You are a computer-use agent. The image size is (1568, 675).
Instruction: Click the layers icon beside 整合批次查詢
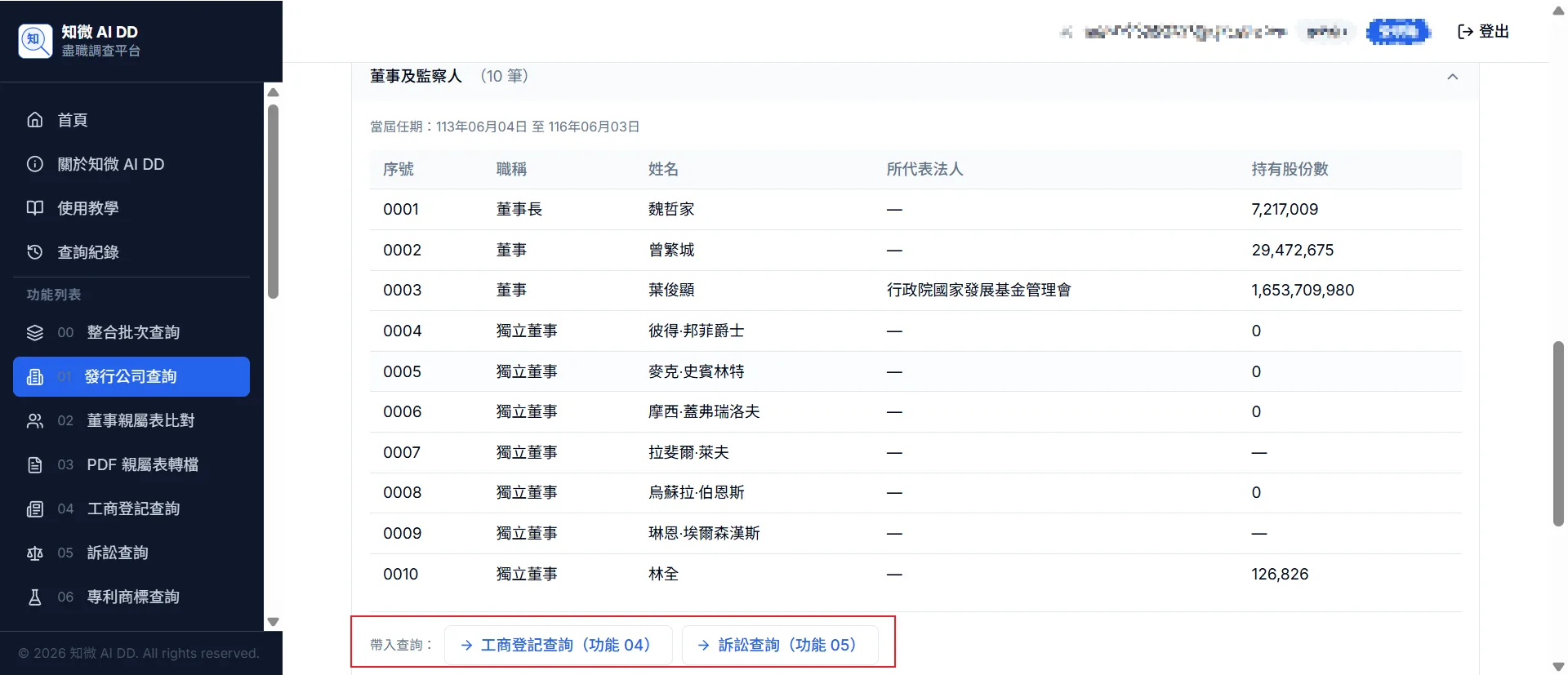[x=35, y=332]
